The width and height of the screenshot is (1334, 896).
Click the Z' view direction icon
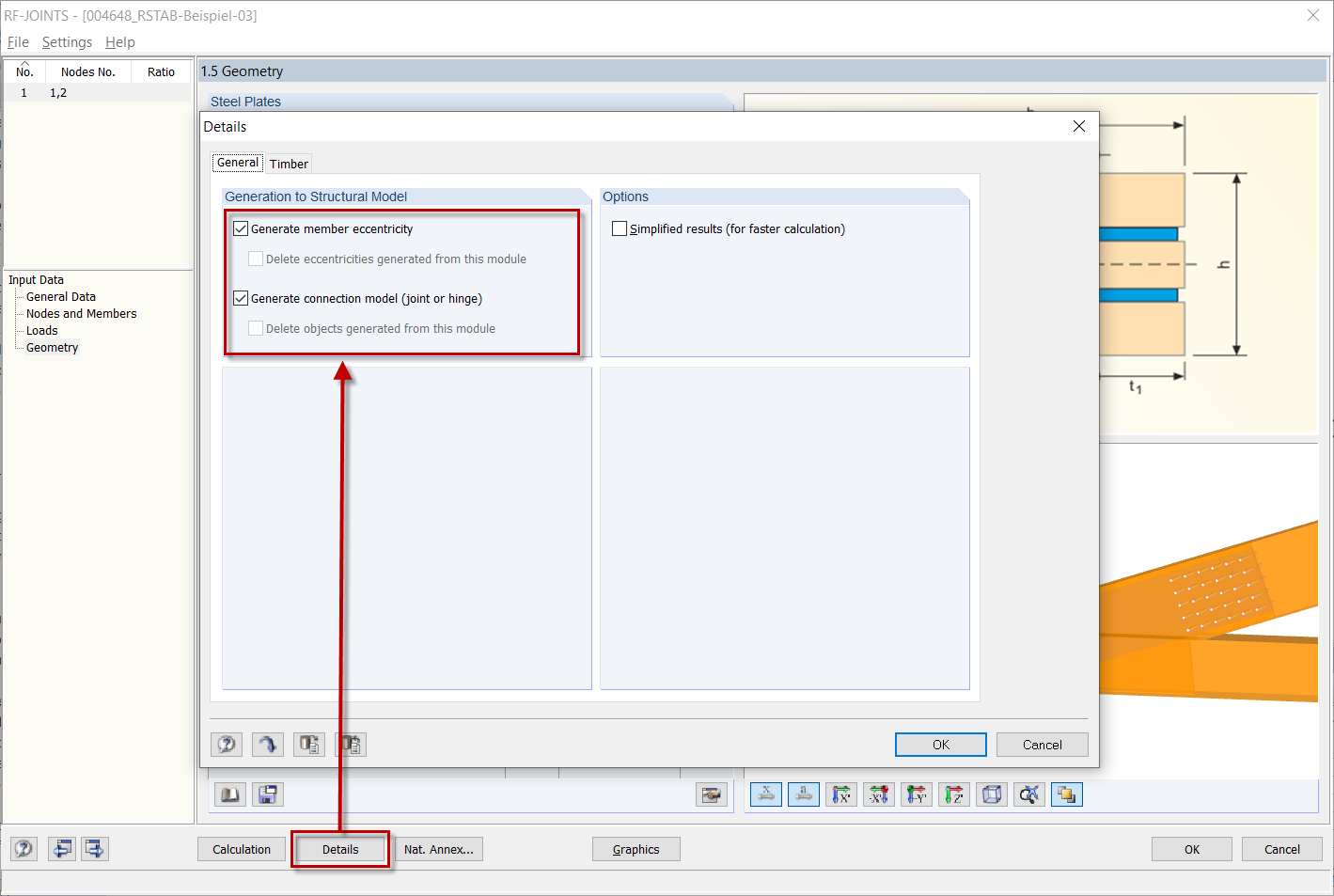coord(954,794)
